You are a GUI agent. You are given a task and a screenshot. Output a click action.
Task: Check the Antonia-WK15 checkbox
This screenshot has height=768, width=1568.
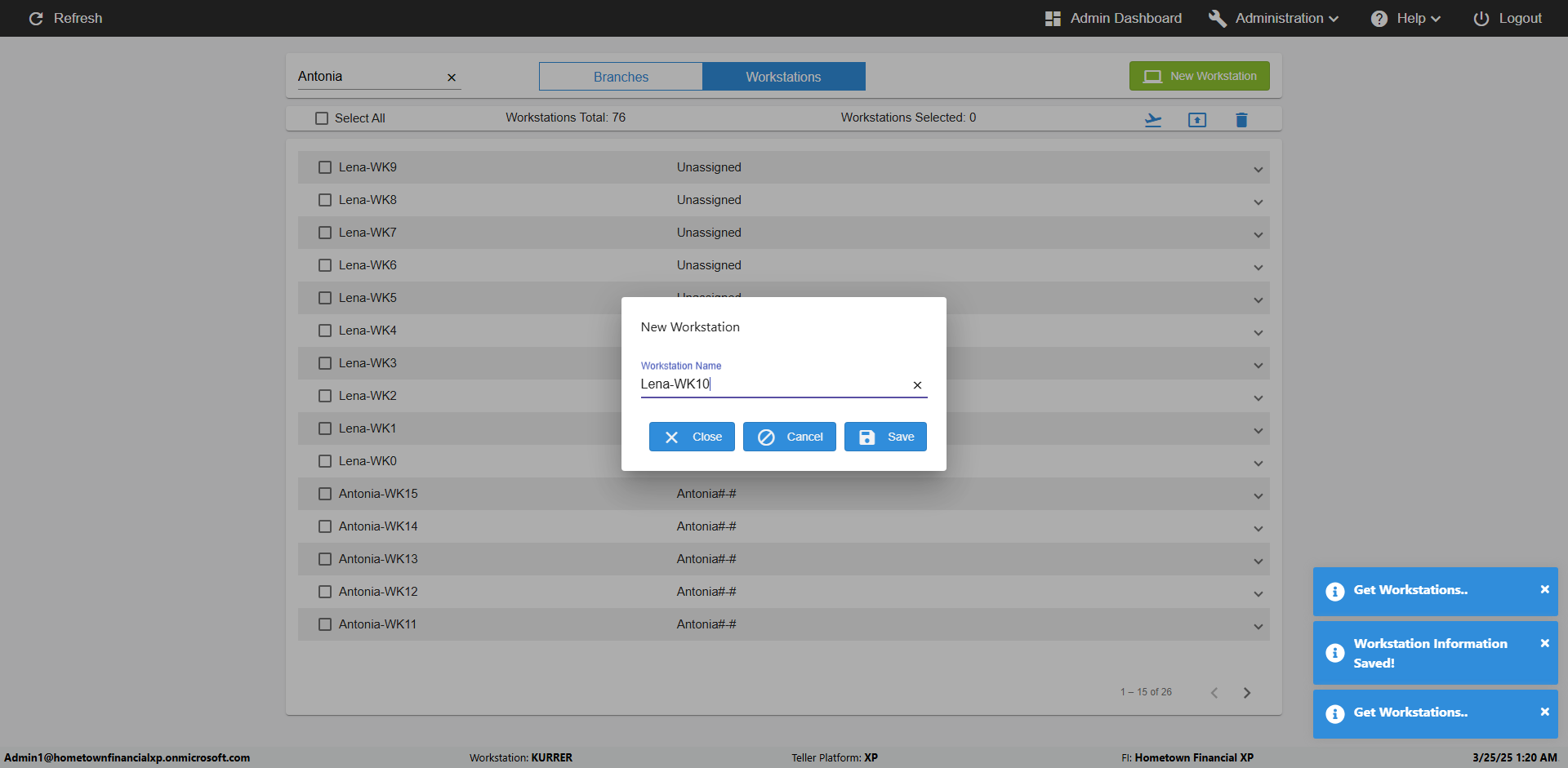(325, 494)
